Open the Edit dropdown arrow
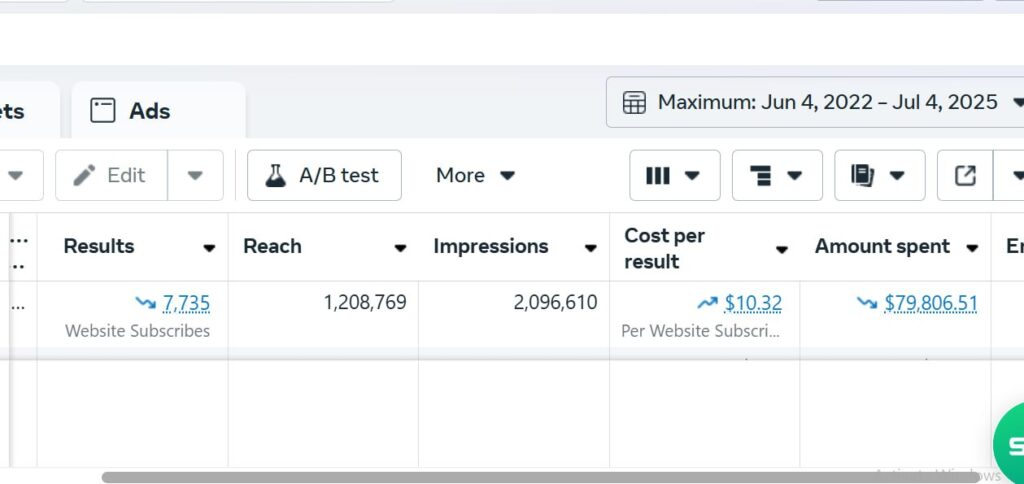The width and height of the screenshot is (1024, 484). pyautogui.click(x=195, y=176)
